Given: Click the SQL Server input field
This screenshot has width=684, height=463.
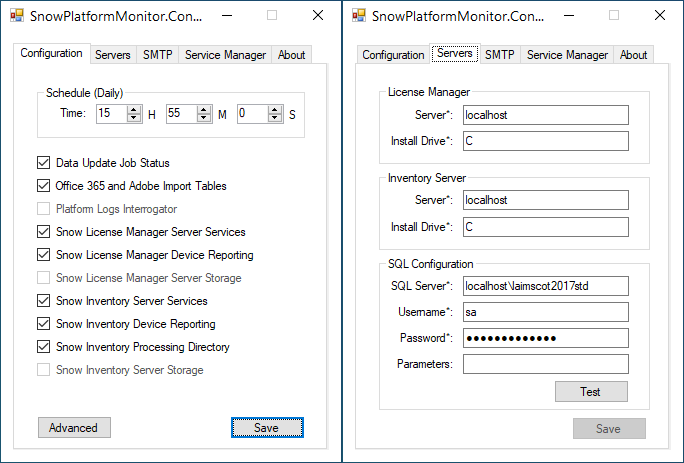Looking at the screenshot, I should point(545,287).
